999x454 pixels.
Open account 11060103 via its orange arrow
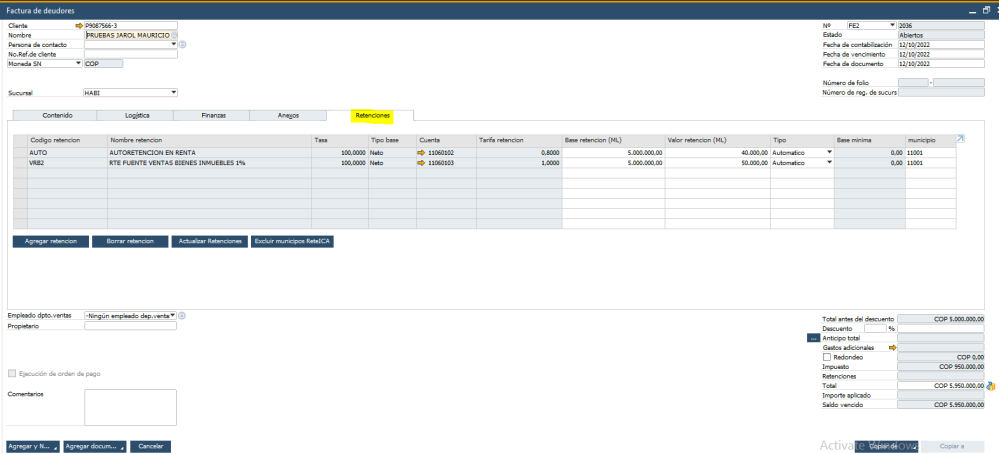pos(421,162)
